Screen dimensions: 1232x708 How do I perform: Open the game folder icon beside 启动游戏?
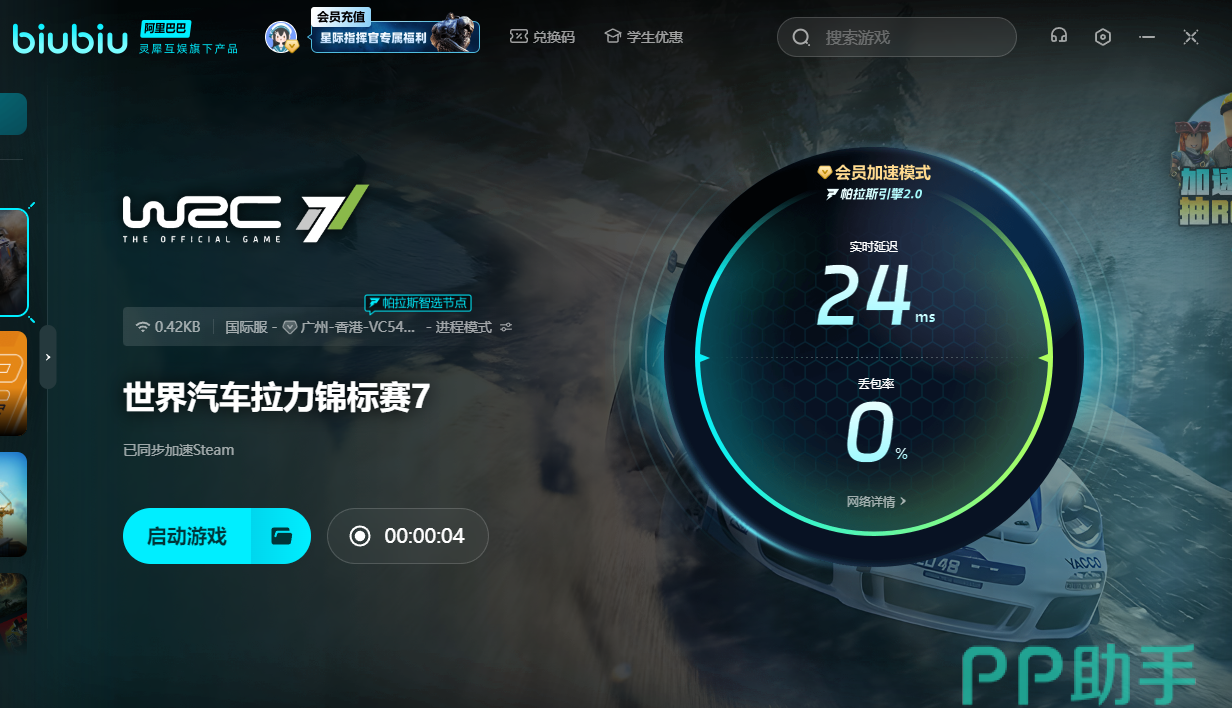pos(281,536)
